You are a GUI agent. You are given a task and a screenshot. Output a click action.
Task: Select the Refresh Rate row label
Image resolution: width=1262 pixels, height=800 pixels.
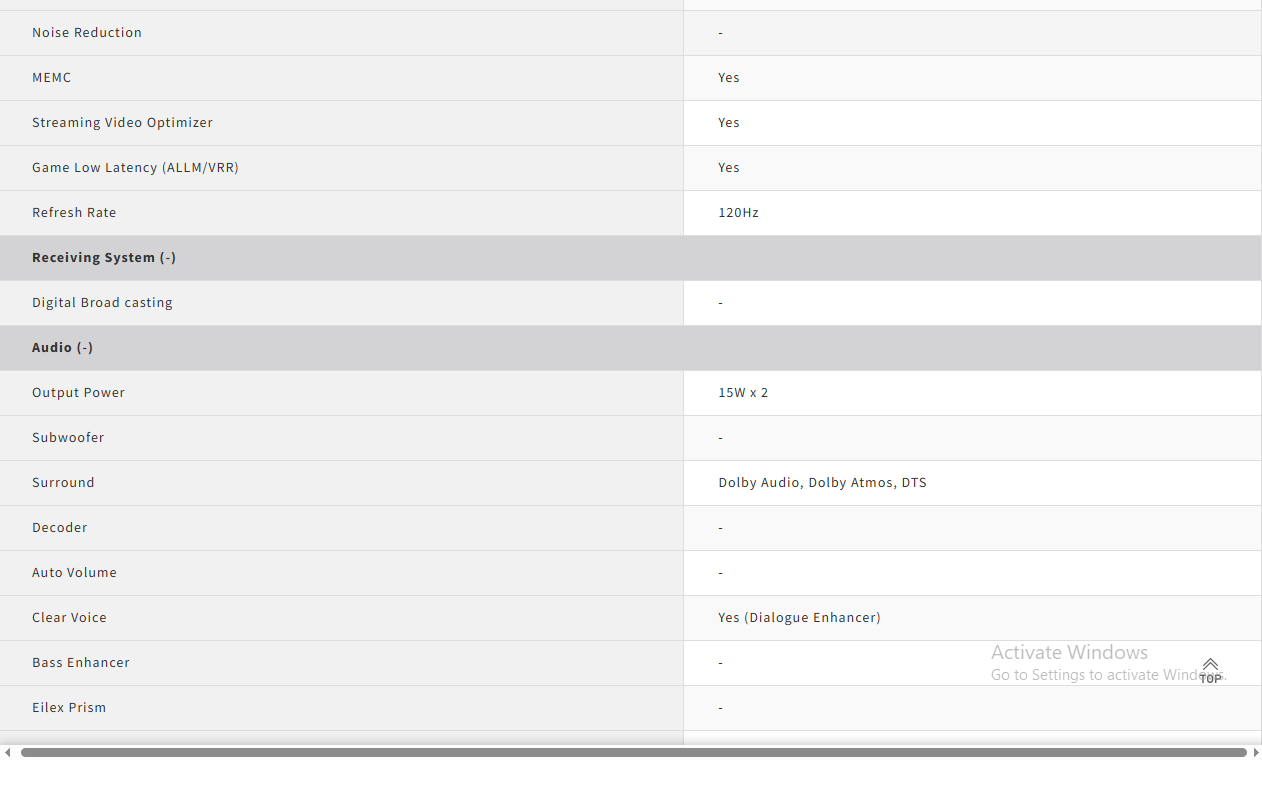74,213
